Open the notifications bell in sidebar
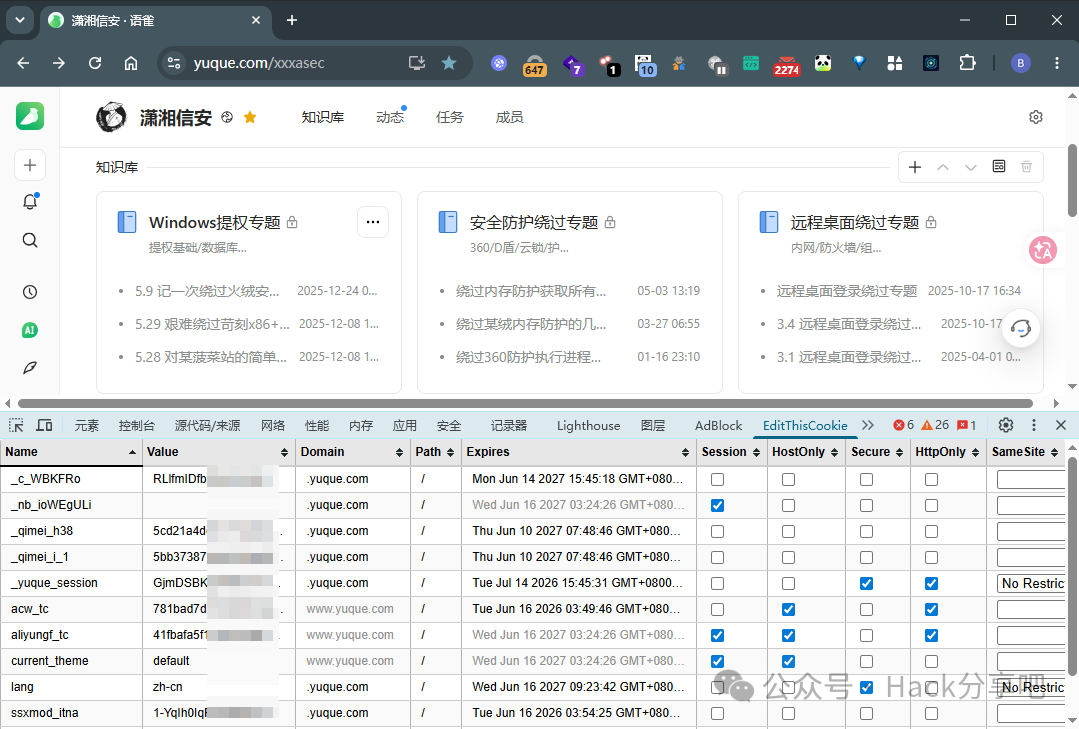 [30, 202]
